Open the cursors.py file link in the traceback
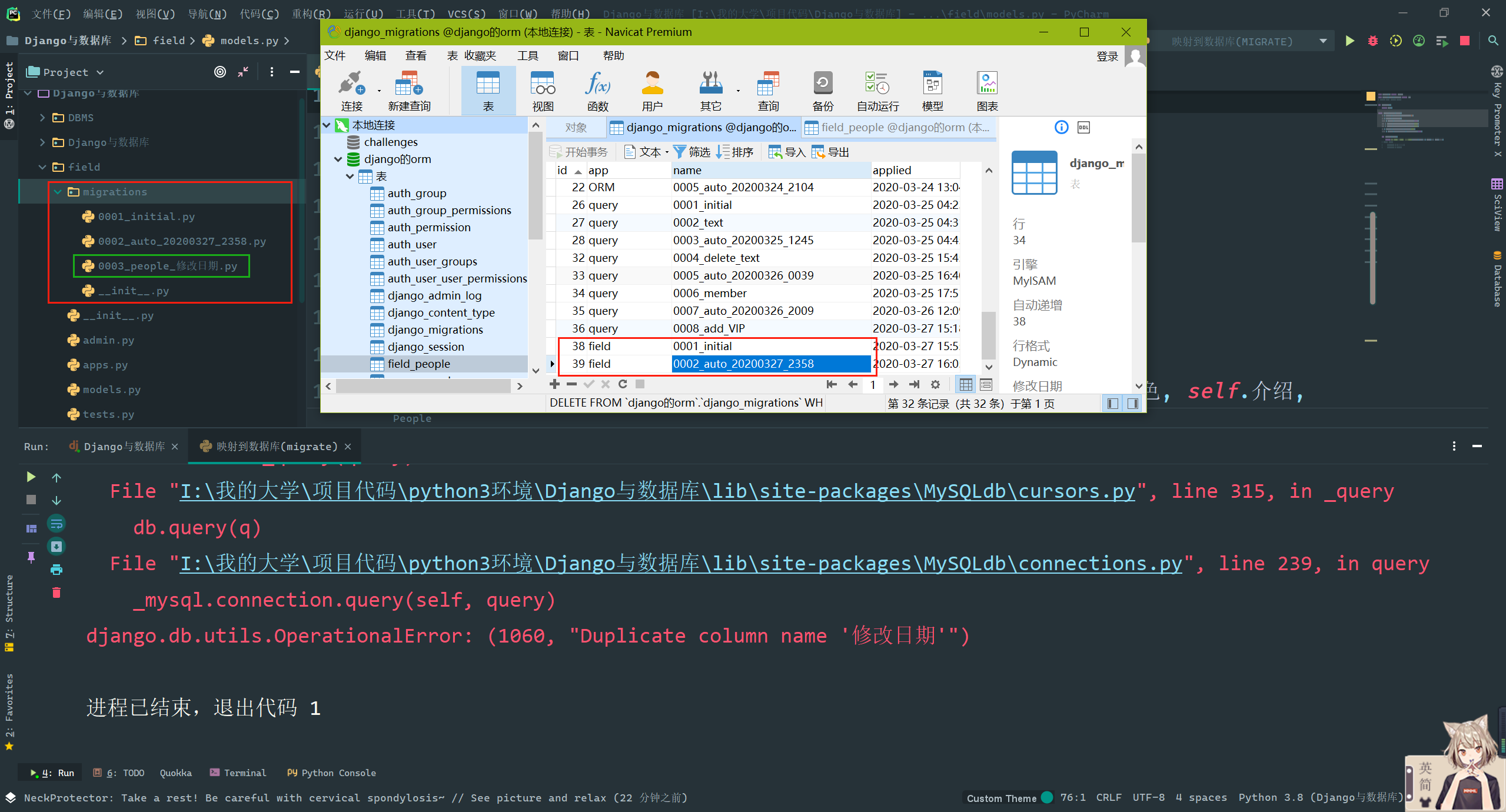The width and height of the screenshot is (1506, 812). pos(657,491)
